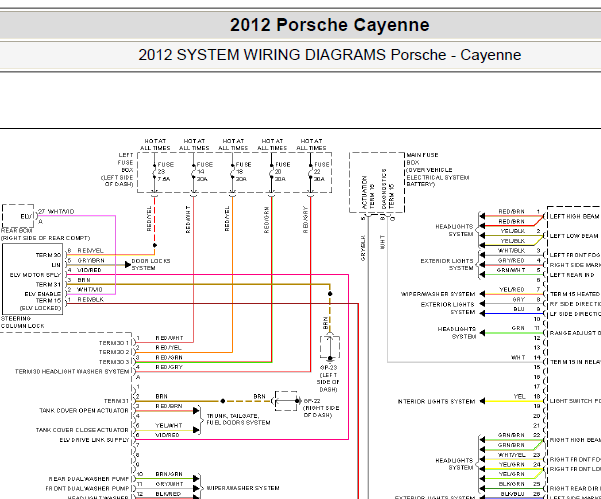The image size is (601, 499).
Task: Select the FUSE 14 30A label
Action: click(x=204, y=171)
